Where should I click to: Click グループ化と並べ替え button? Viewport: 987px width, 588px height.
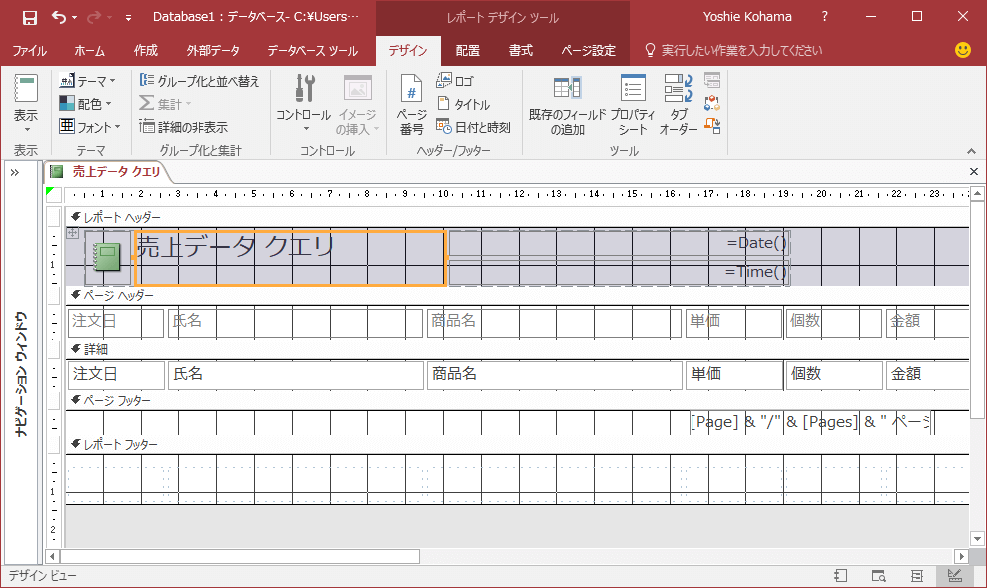[x=199, y=81]
